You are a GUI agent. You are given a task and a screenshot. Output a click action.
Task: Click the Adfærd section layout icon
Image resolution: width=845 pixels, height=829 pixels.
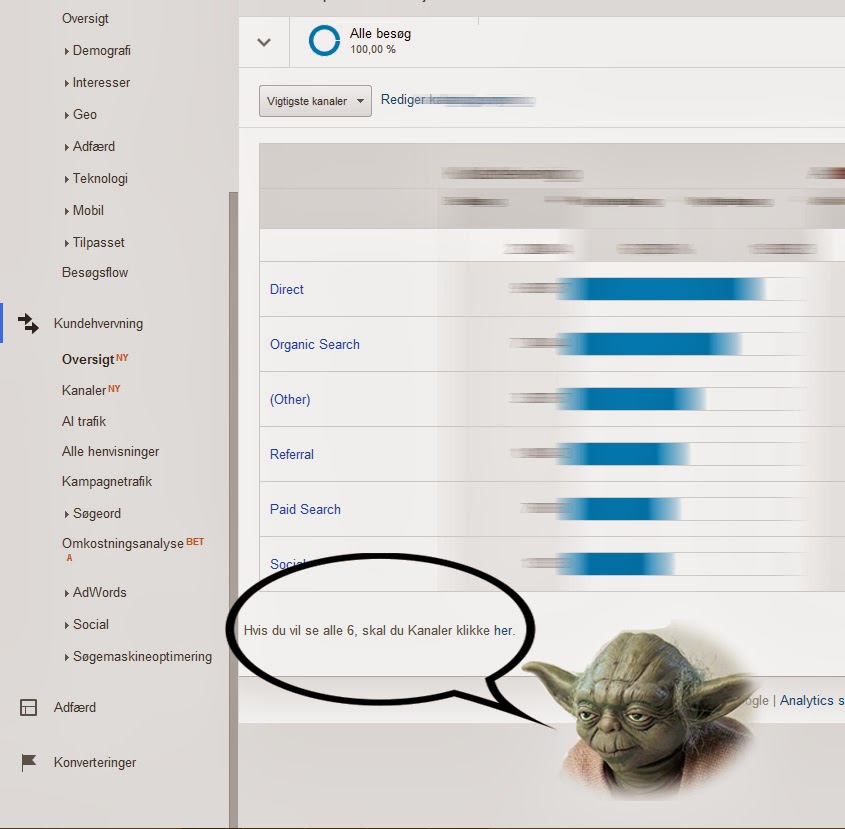tap(29, 707)
